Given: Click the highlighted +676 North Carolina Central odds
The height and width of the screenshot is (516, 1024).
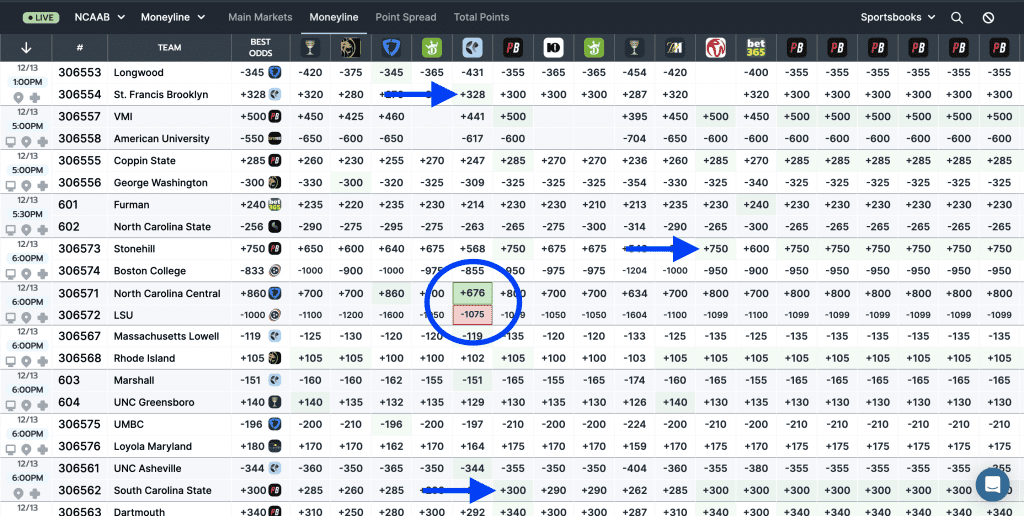Looking at the screenshot, I should 472,293.
